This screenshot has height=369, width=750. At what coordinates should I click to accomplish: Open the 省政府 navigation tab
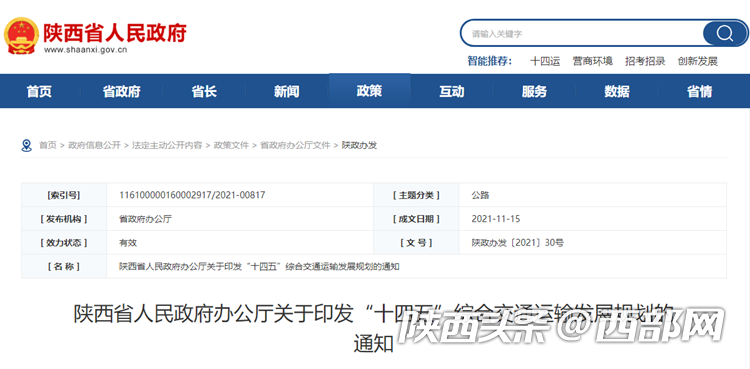(121, 91)
